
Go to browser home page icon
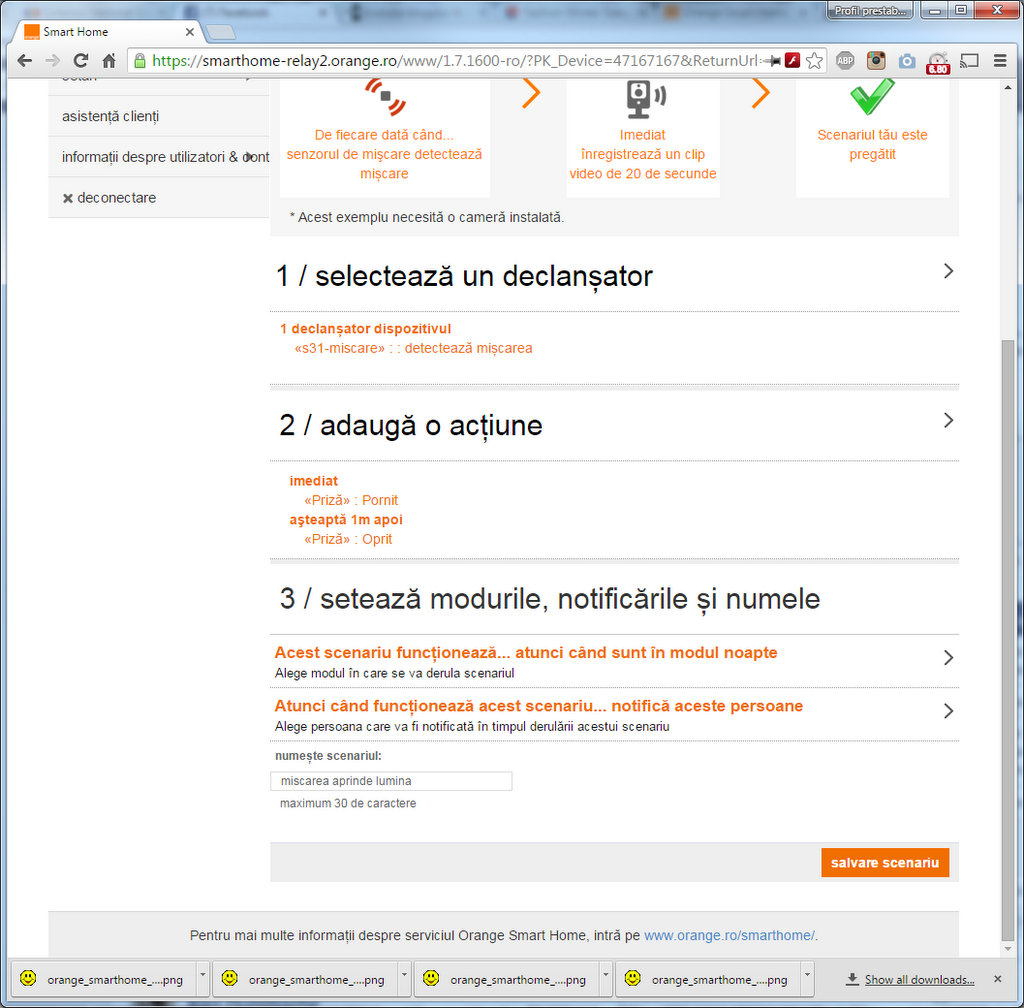point(109,61)
